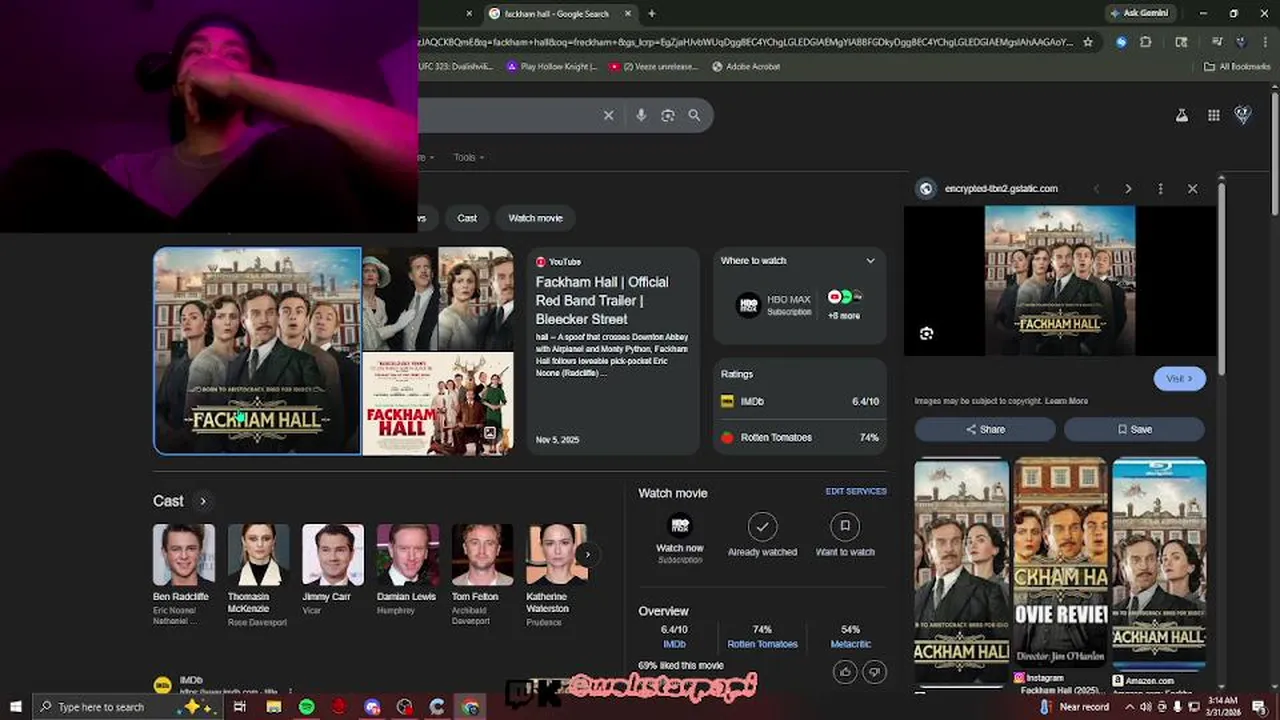
Task: Show more cast members with arrow
Action: click(588, 554)
